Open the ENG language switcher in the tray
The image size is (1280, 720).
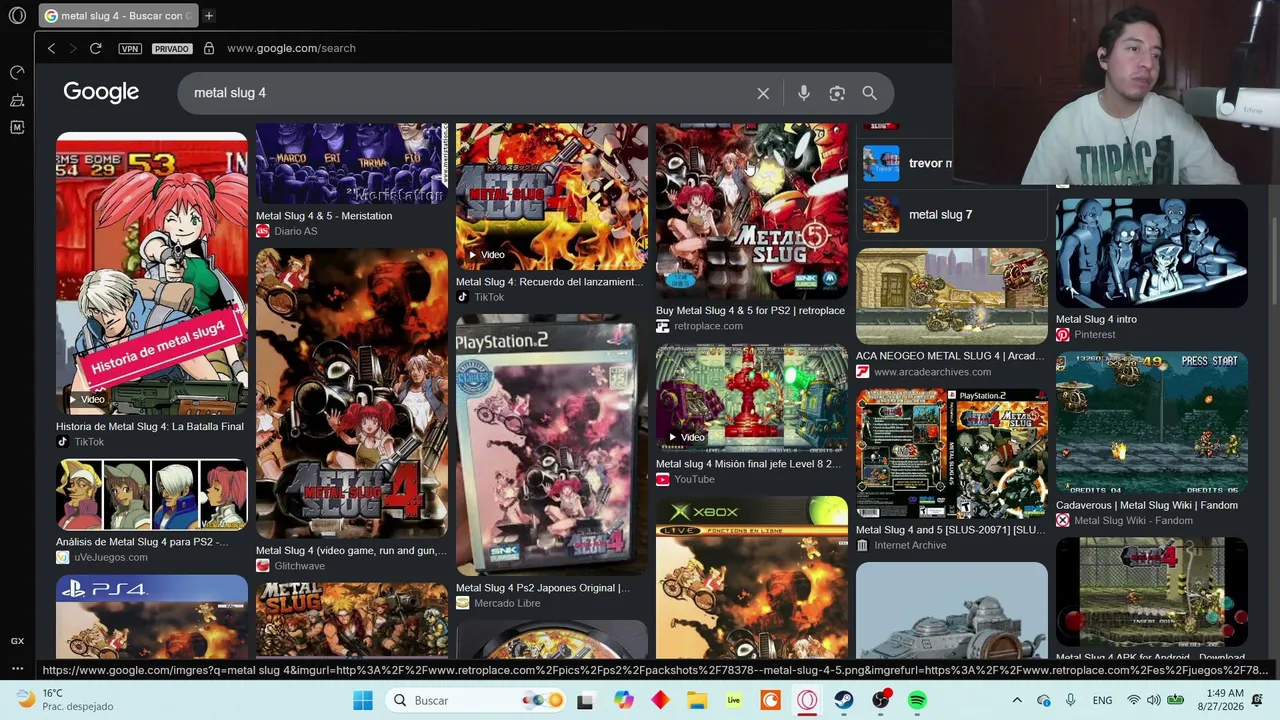pos(1102,700)
